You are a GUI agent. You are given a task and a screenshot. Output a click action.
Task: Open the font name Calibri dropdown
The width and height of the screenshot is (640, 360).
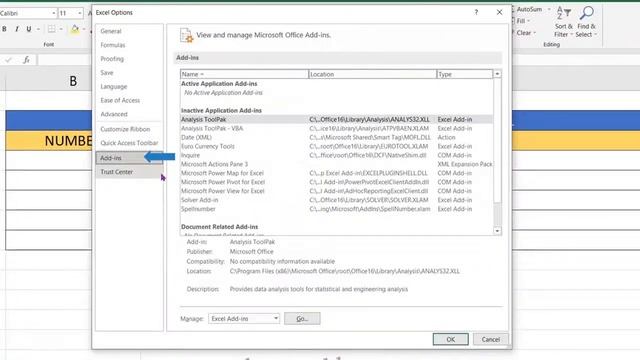coord(53,13)
